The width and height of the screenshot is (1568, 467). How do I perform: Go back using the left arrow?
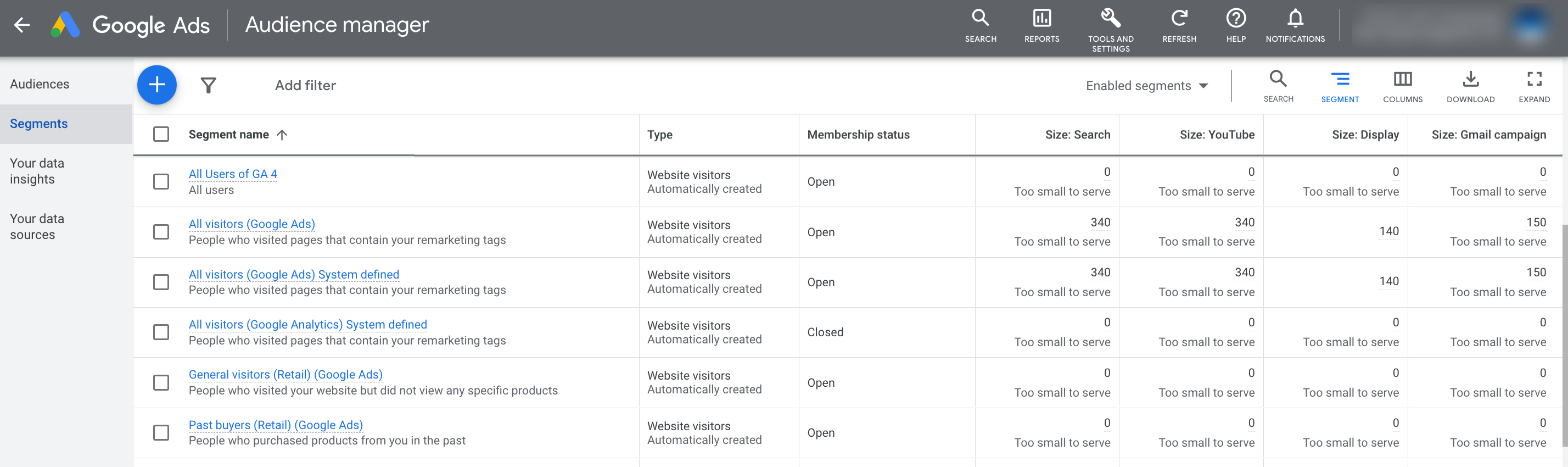(22, 25)
